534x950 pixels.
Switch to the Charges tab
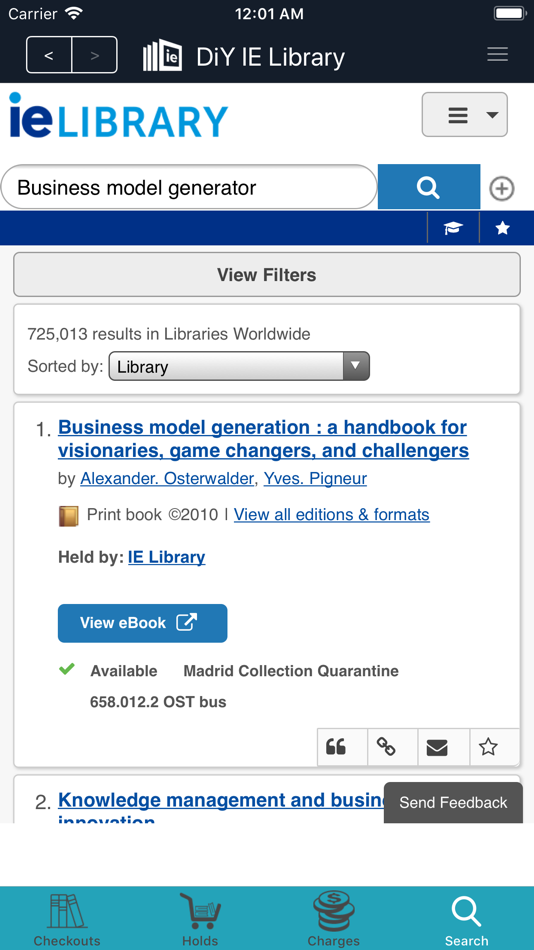coord(333,920)
